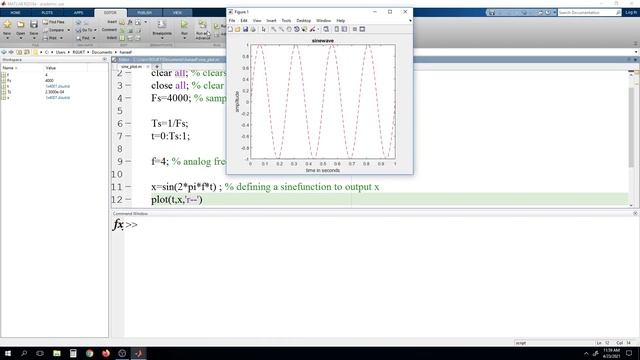Click the Hide Plot Tools icon in the figure toolbar
The width and height of the screenshot is (640, 360).
point(355,29)
